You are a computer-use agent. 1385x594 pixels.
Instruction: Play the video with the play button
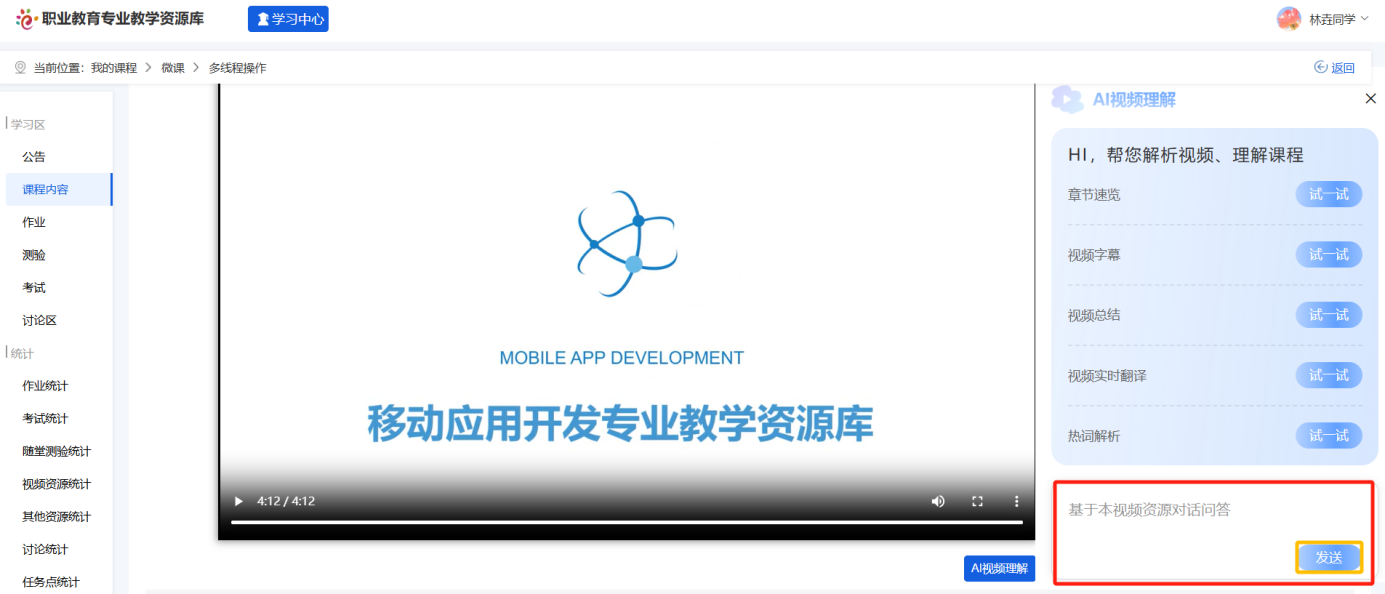(x=238, y=501)
